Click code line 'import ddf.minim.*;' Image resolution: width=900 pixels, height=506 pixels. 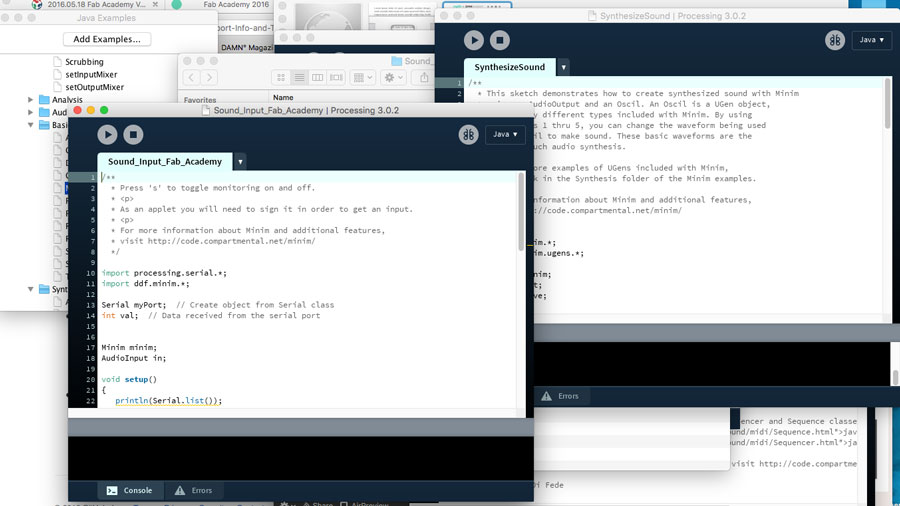(145, 284)
